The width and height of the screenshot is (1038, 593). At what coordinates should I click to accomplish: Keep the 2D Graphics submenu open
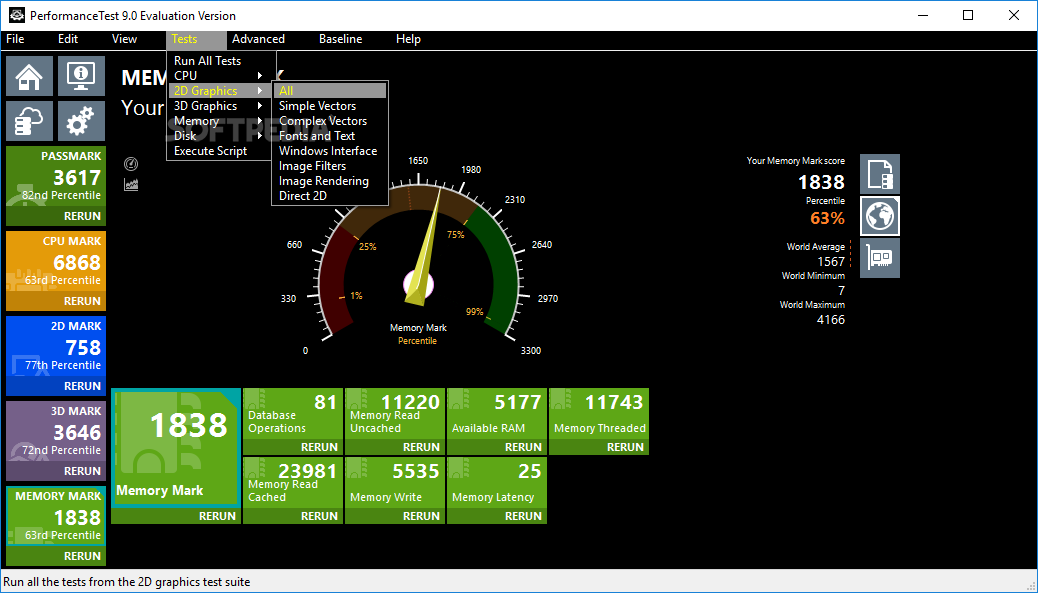click(x=220, y=91)
